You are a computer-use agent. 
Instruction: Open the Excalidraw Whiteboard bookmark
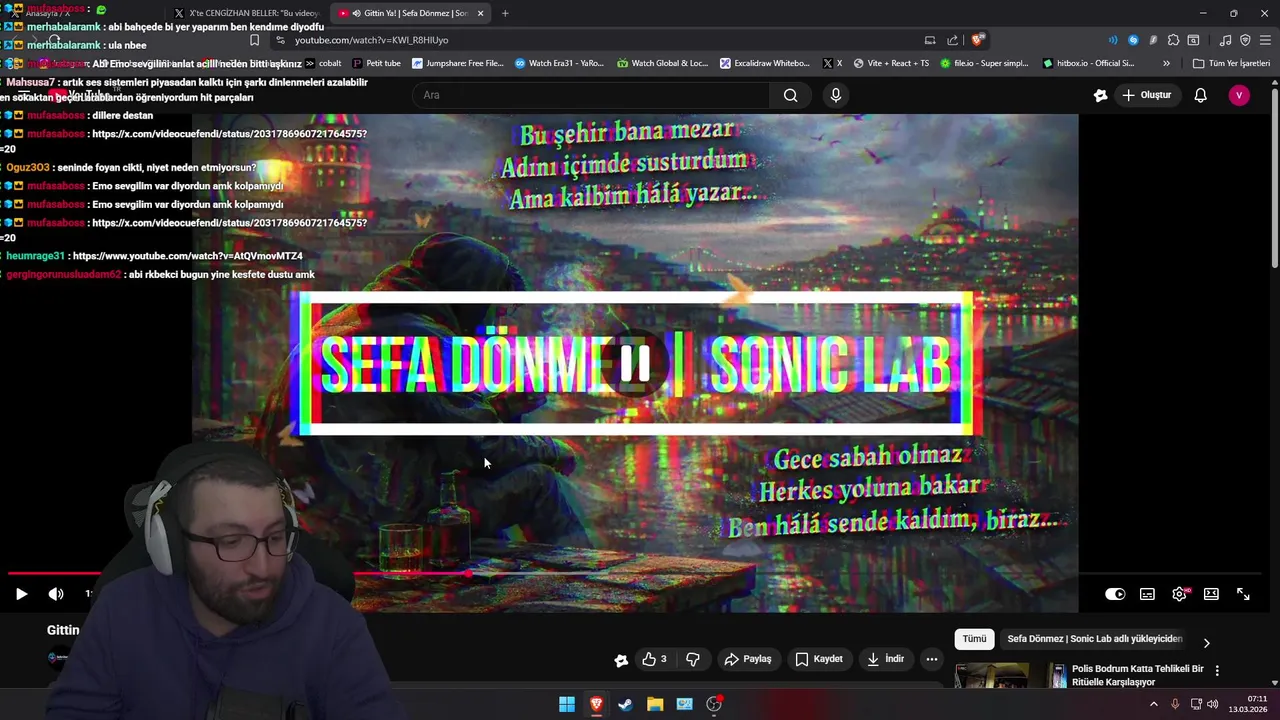765,63
